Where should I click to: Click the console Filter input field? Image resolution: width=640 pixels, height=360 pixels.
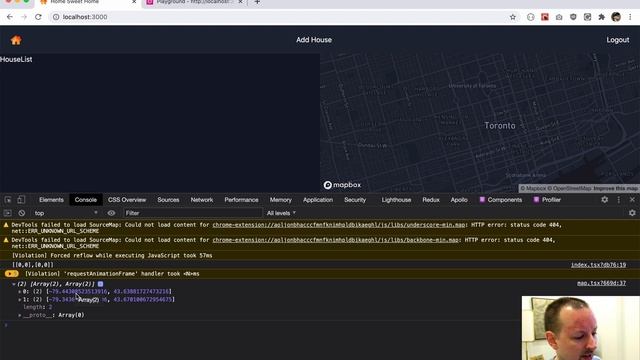pyautogui.click(x=192, y=213)
